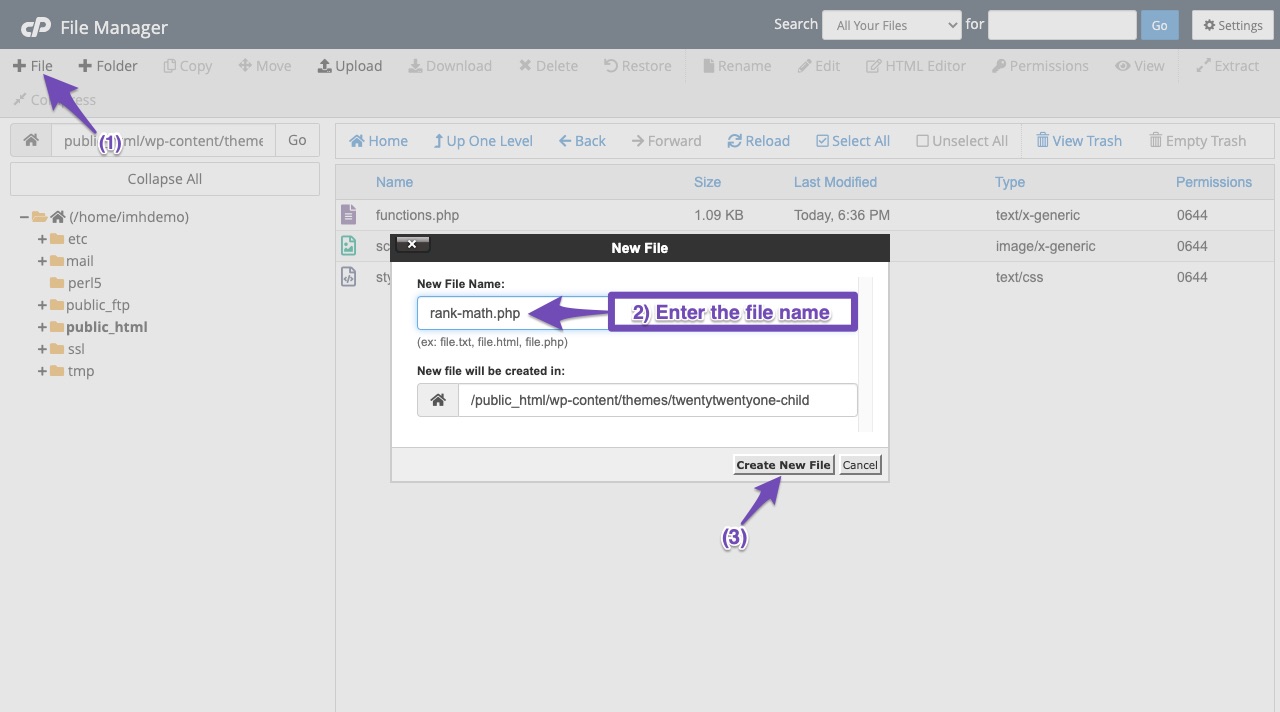Open the Settings button
Viewport: 1280px width, 712px height.
1232,25
